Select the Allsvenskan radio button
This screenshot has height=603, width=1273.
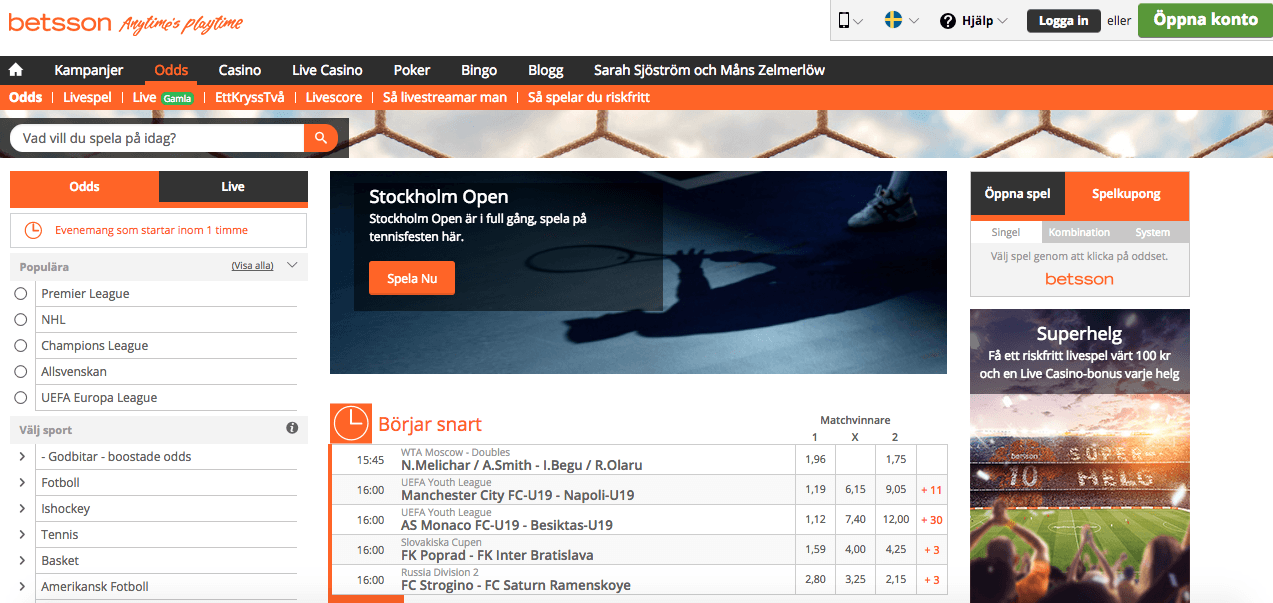tap(21, 372)
